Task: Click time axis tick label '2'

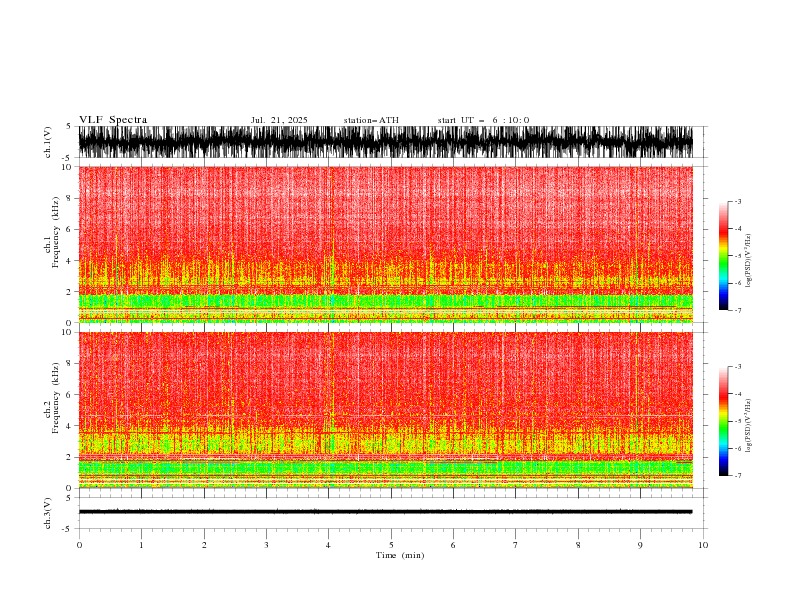Action: (204, 545)
